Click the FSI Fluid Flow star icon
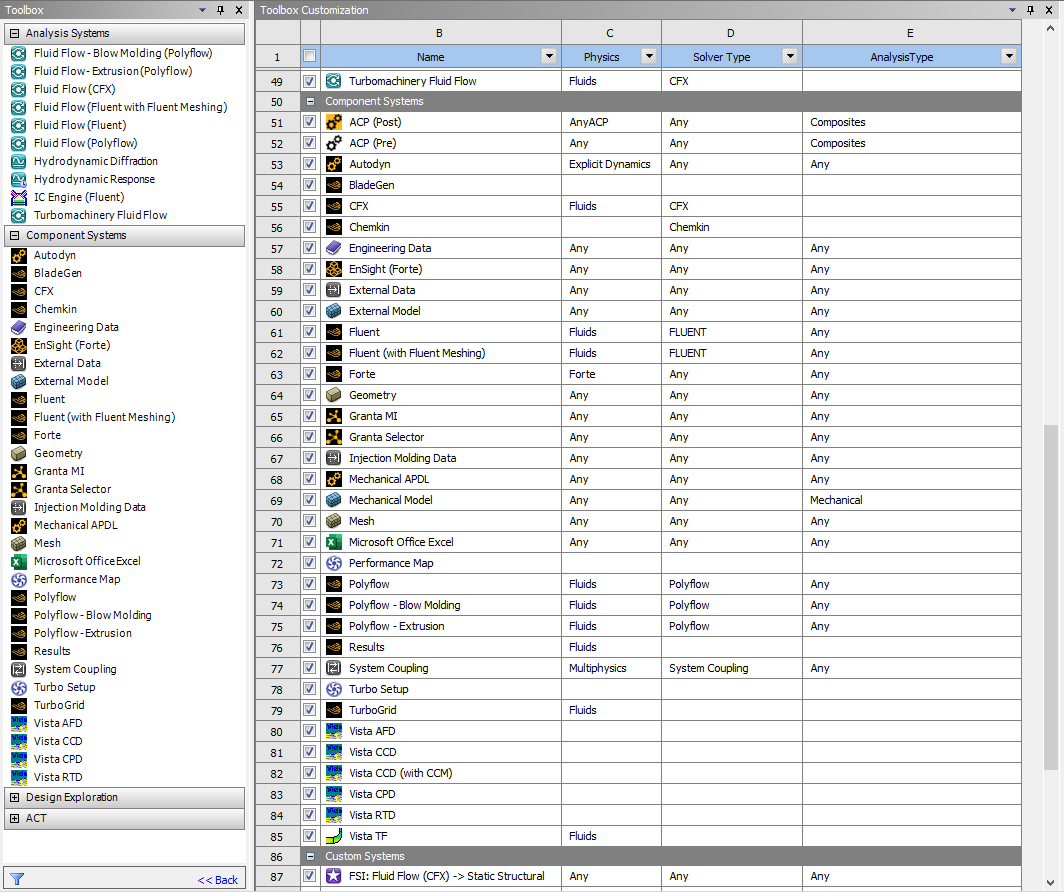Image resolution: width=1064 pixels, height=892 pixels. pyautogui.click(x=334, y=877)
